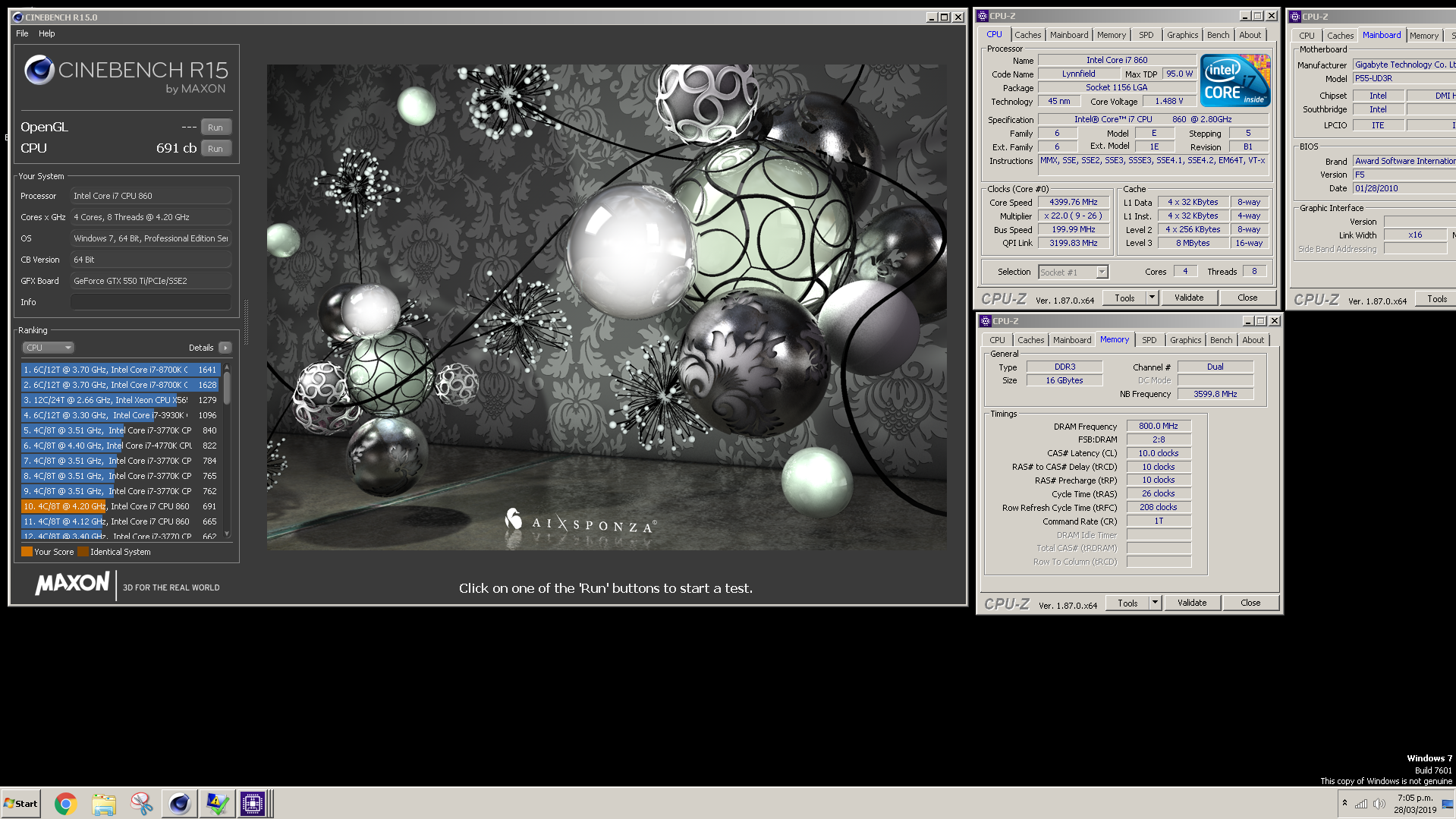Switch to Bench tab in CPU-Z CPU window

(1218, 35)
